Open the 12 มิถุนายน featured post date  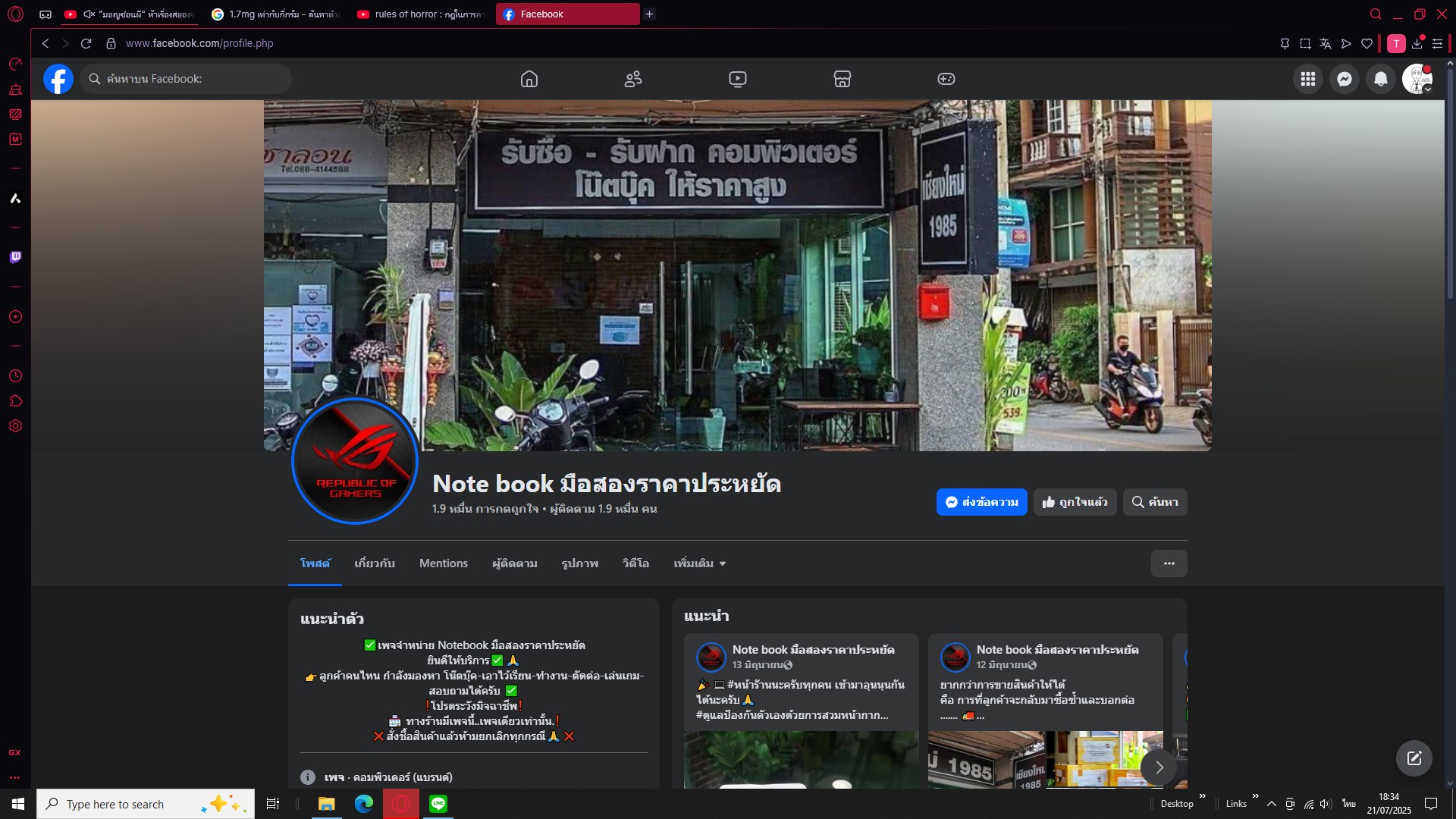(1003, 665)
